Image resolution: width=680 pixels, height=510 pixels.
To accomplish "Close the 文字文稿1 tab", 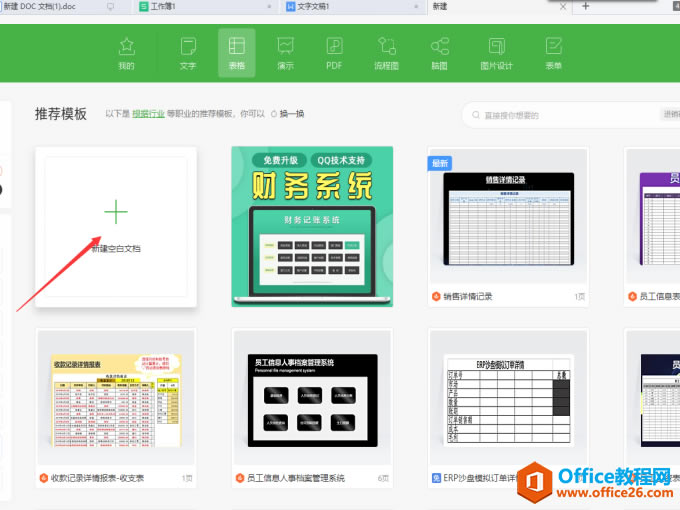I will [416, 7].
